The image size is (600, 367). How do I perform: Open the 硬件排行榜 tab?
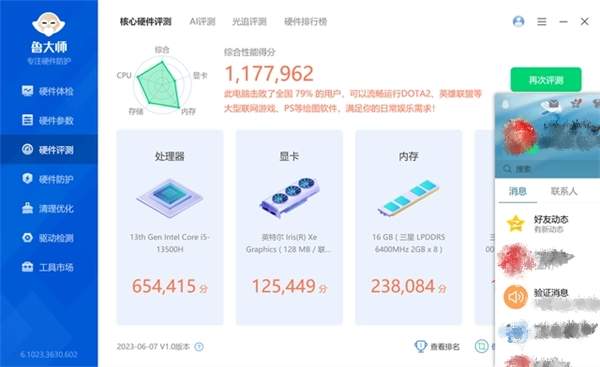tap(305, 21)
